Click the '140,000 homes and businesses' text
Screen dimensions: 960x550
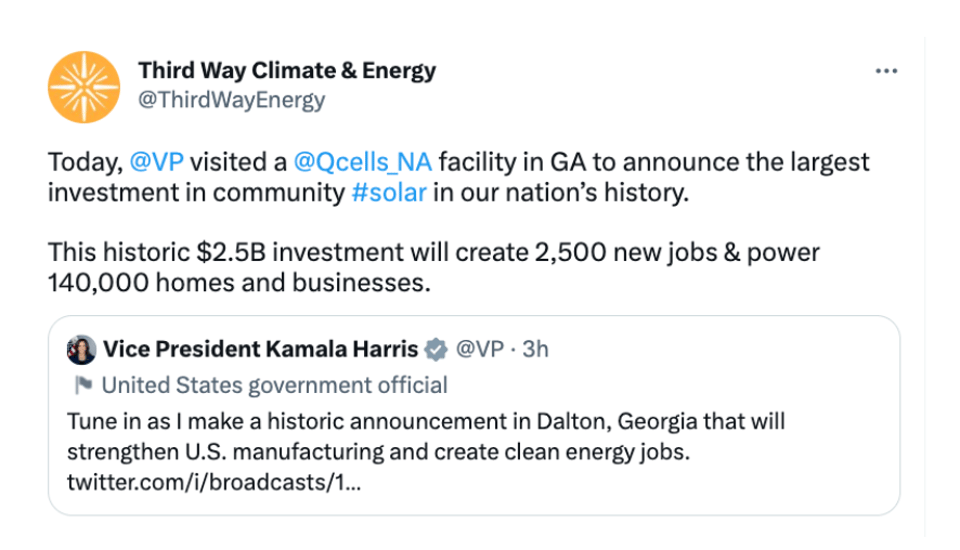[239, 283]
